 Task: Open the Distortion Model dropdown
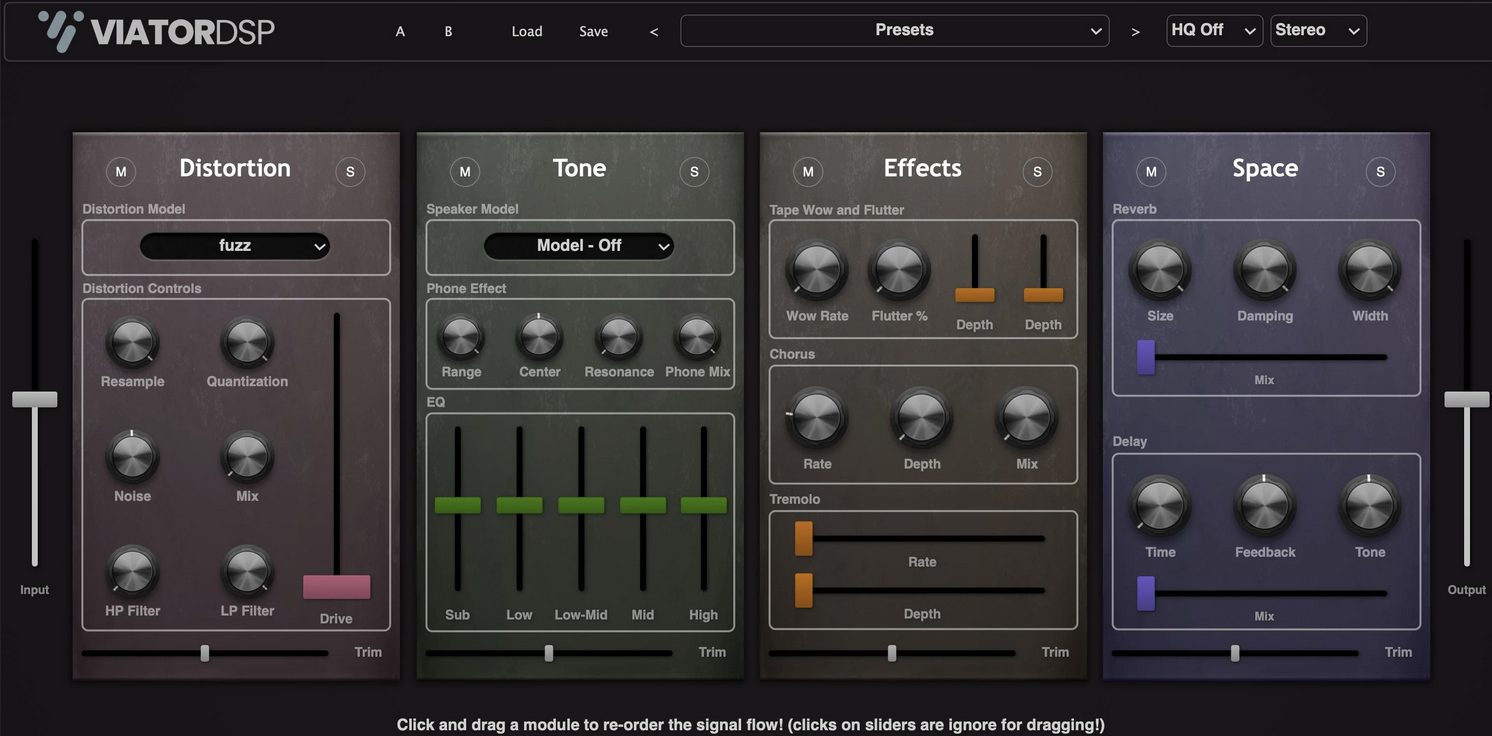click(x=235, y=246)
